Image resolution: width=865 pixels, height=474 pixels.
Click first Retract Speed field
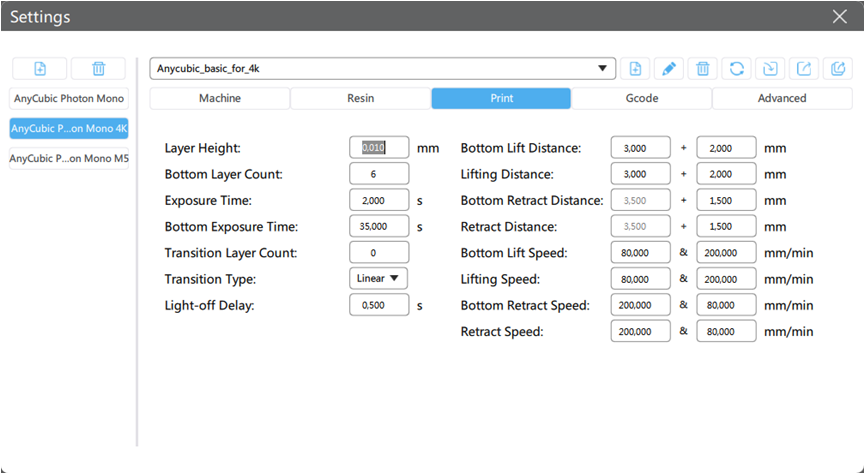[x=640, y=332]
